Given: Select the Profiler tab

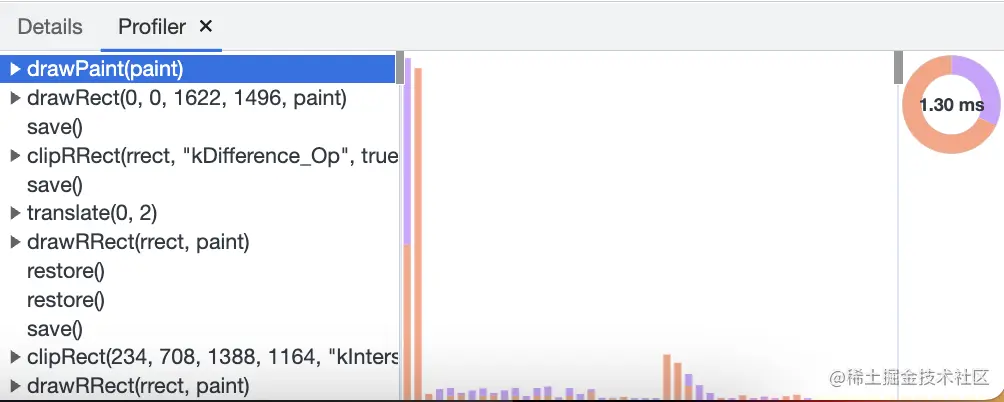Looking at the screenshot, I should coord(152,27).
